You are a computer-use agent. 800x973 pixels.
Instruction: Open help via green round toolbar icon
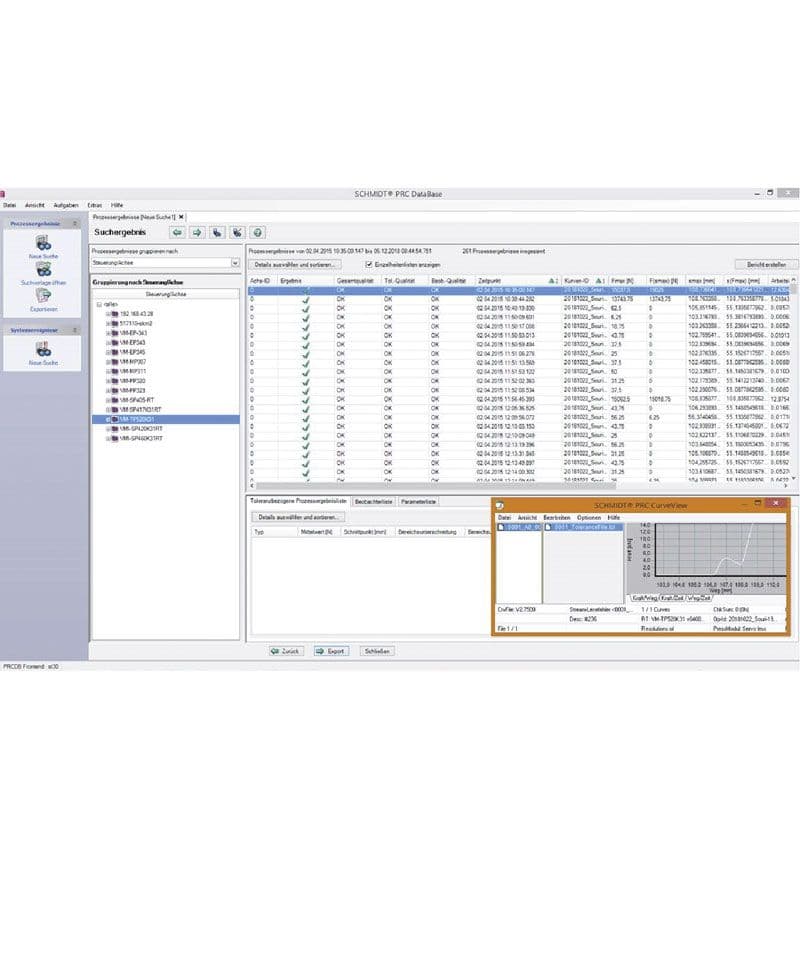(258, 232)
